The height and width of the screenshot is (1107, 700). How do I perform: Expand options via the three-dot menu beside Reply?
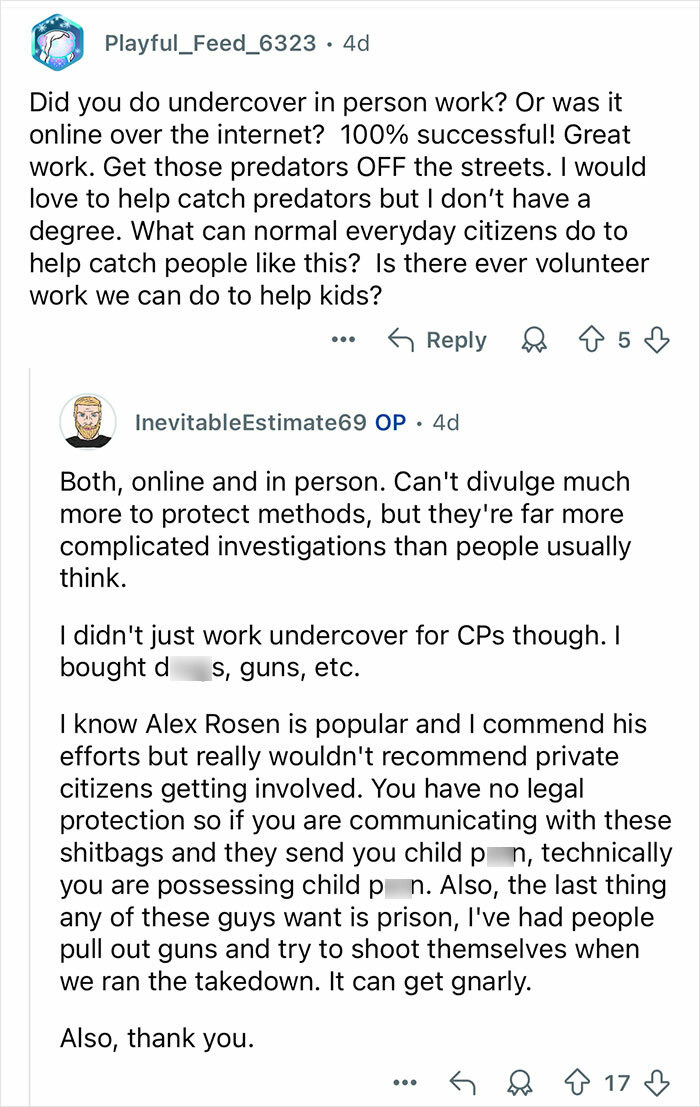344,339
